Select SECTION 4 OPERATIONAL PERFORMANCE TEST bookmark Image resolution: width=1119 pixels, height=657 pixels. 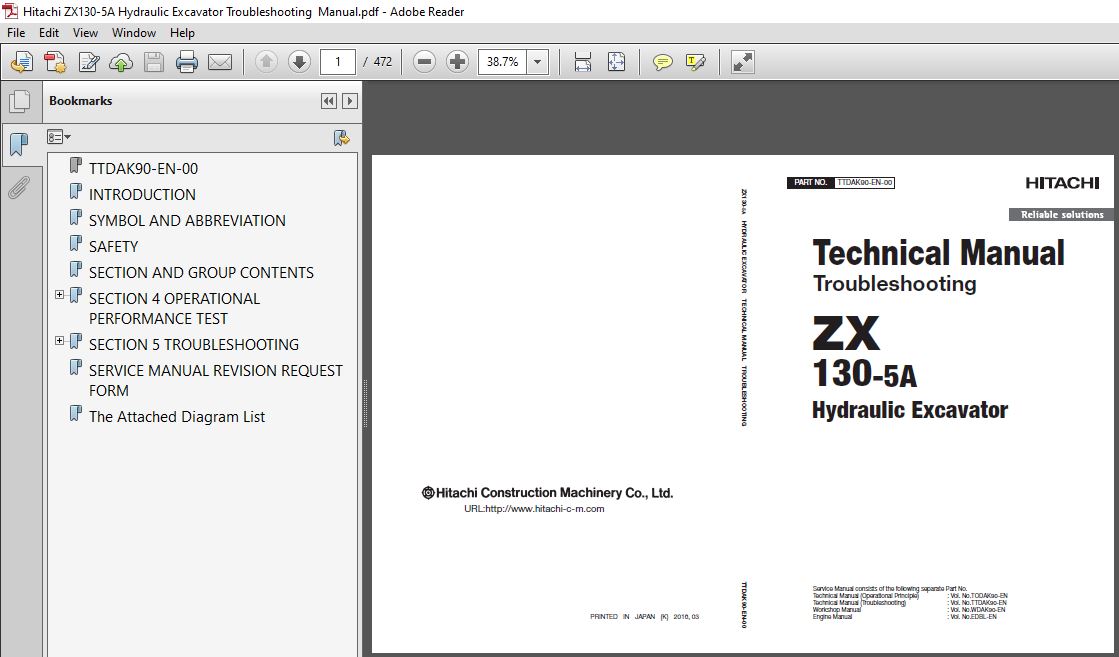tap(174, 308)
